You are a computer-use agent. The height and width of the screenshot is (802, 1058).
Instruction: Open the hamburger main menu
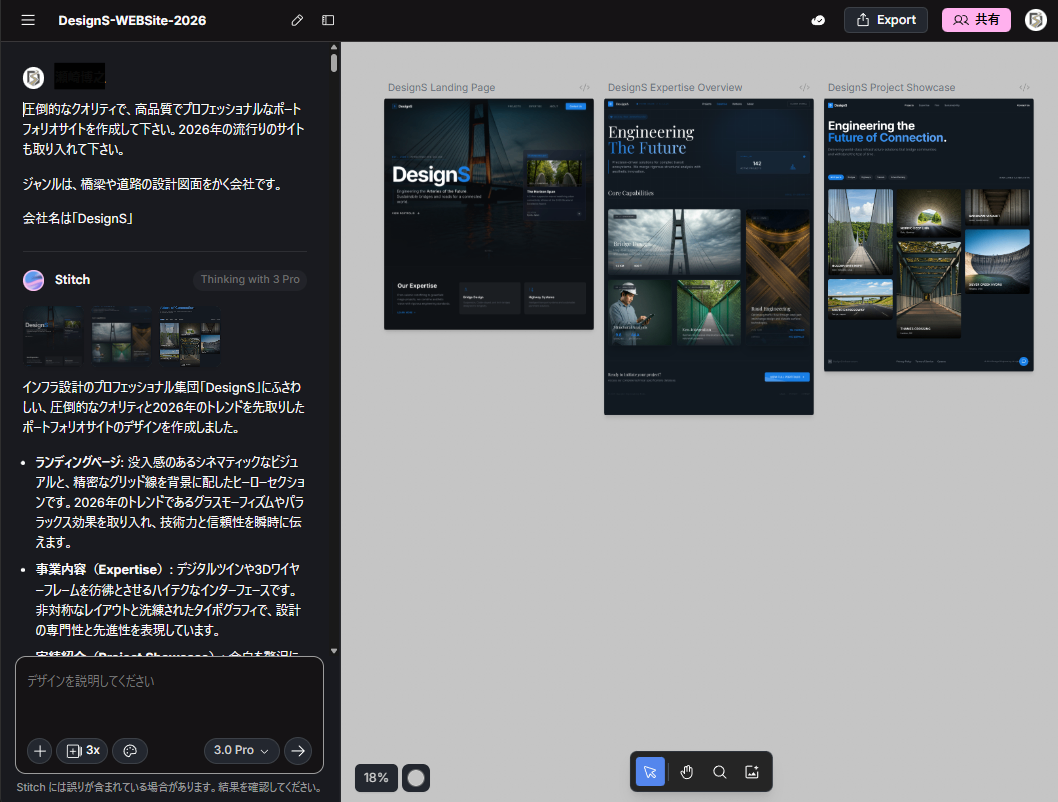pyautogui.click(x=28, y=20)
